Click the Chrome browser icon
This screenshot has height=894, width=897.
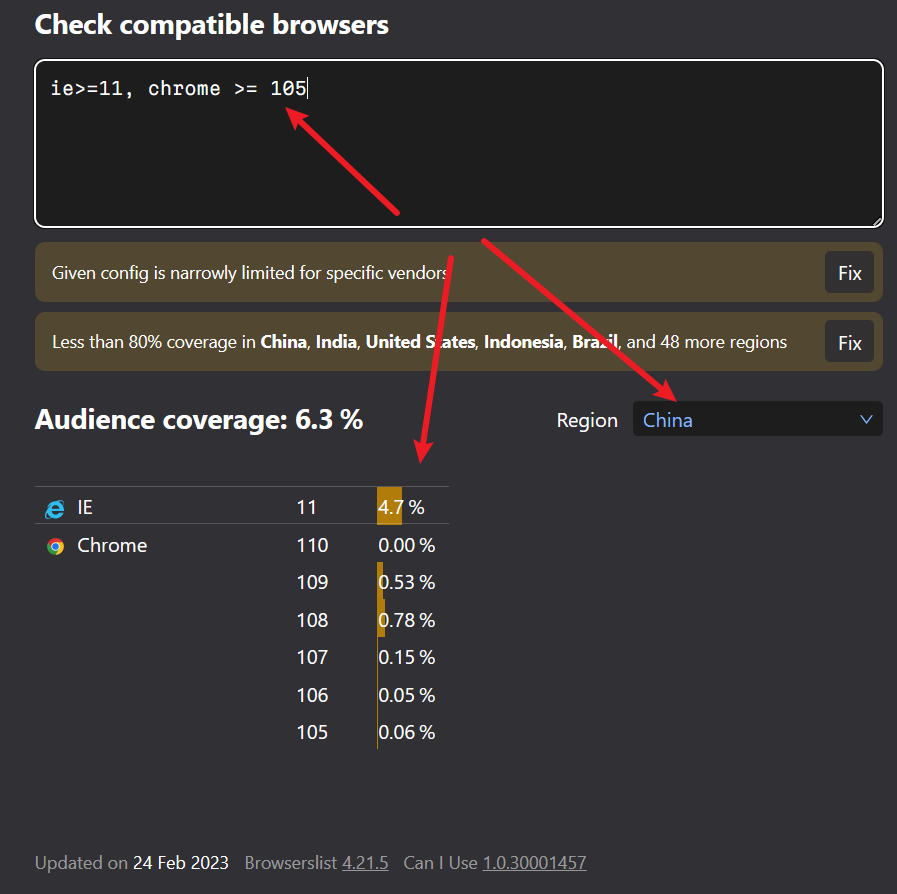click(x=55, y=546)
